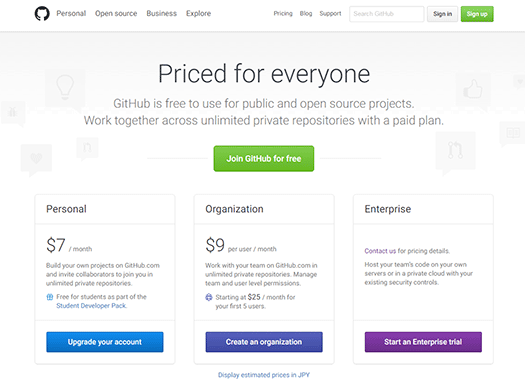525x387 pixels.
Task: Click the faded lightbulb speech bubble icon
Action: pos(65,89)
